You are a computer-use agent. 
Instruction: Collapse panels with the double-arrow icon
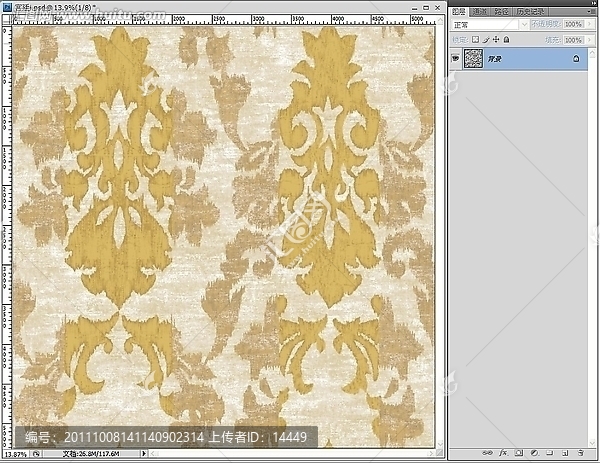click(x=593, y=2)
